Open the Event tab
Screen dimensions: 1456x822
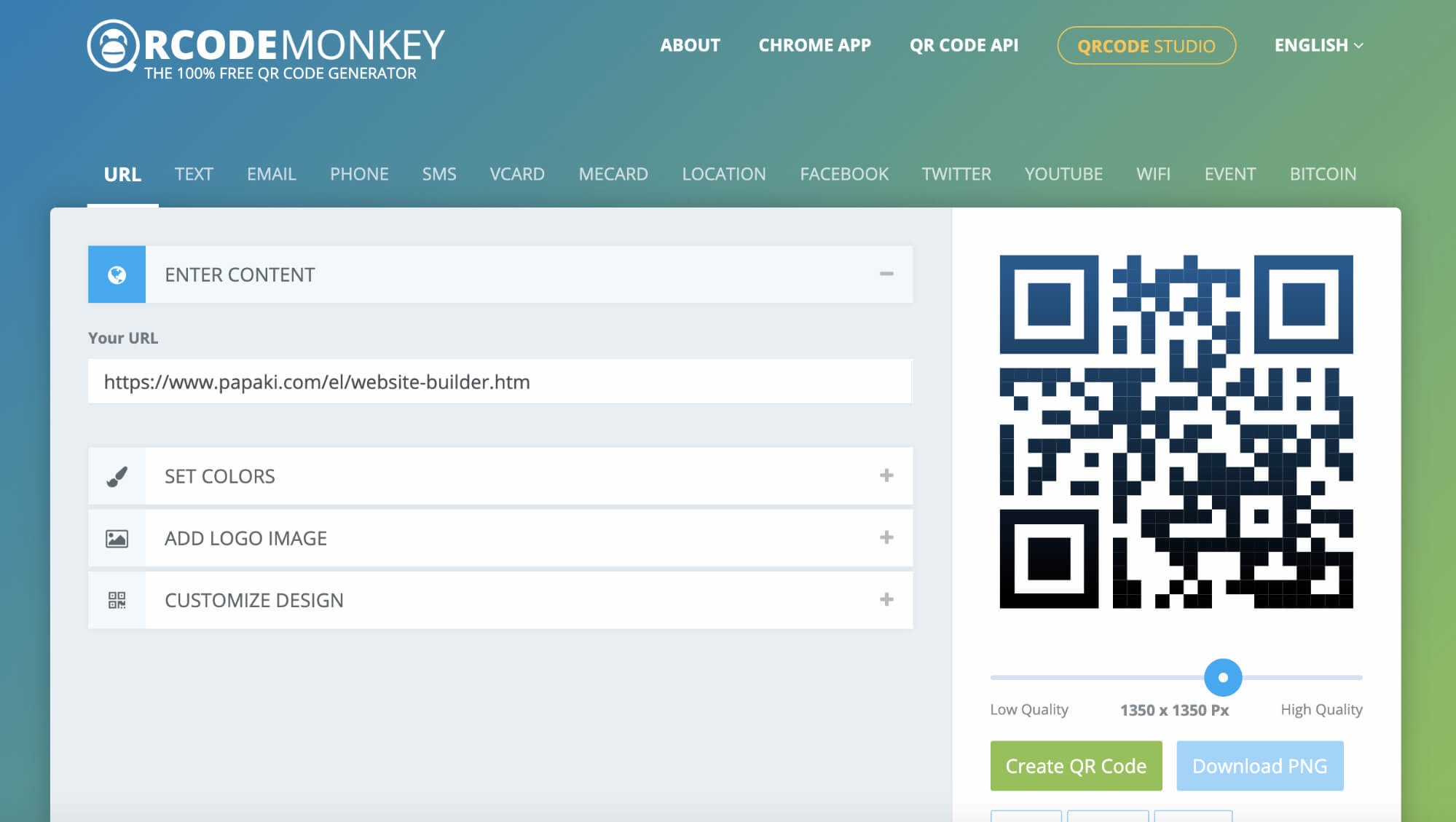pyautogui.click(x=1230, y=174)
